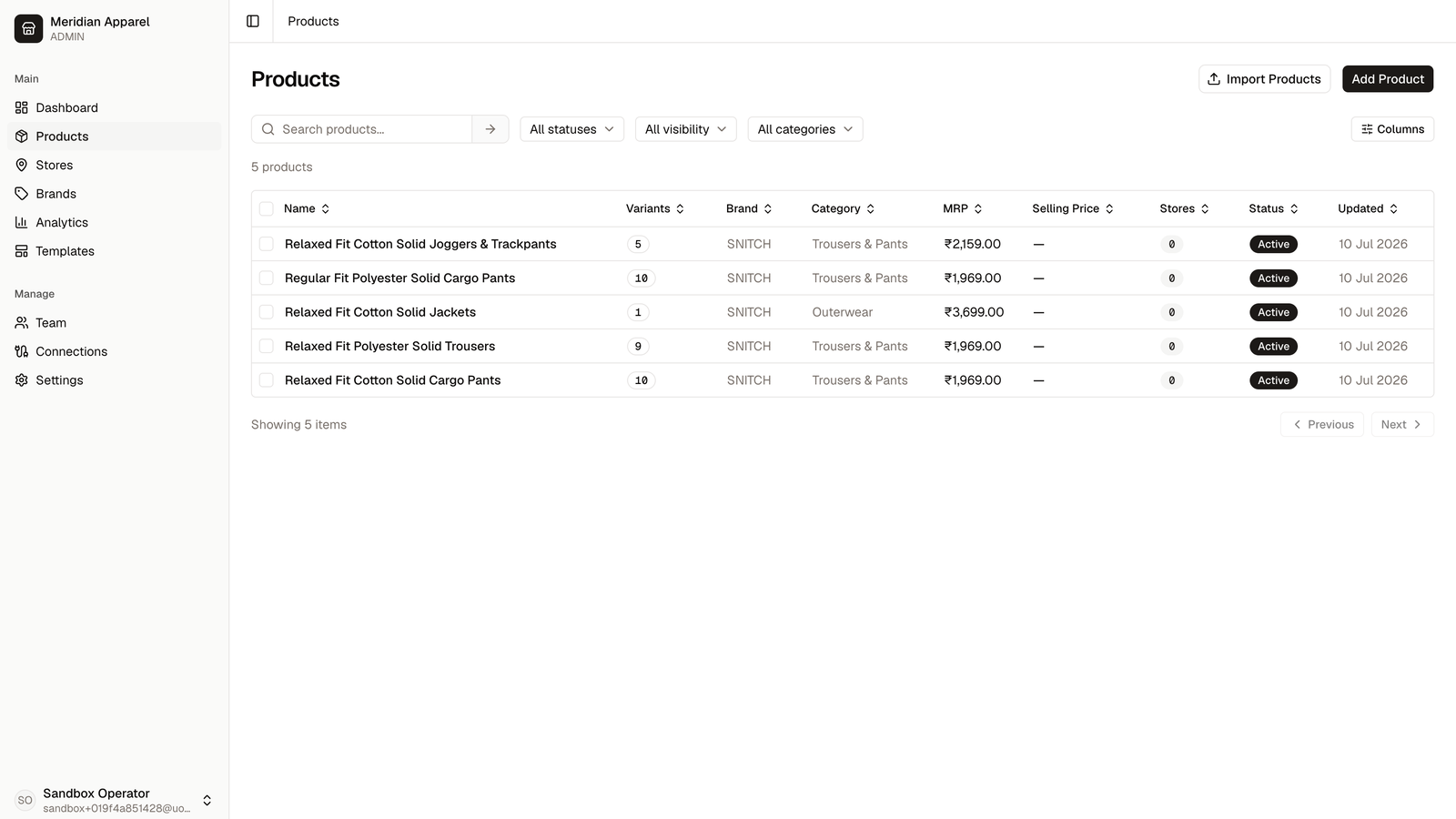Check the Relaxed Fit Cotton Solid Jackets row
The height and width of the screenshot is (819, 1456).
point(267,312)
